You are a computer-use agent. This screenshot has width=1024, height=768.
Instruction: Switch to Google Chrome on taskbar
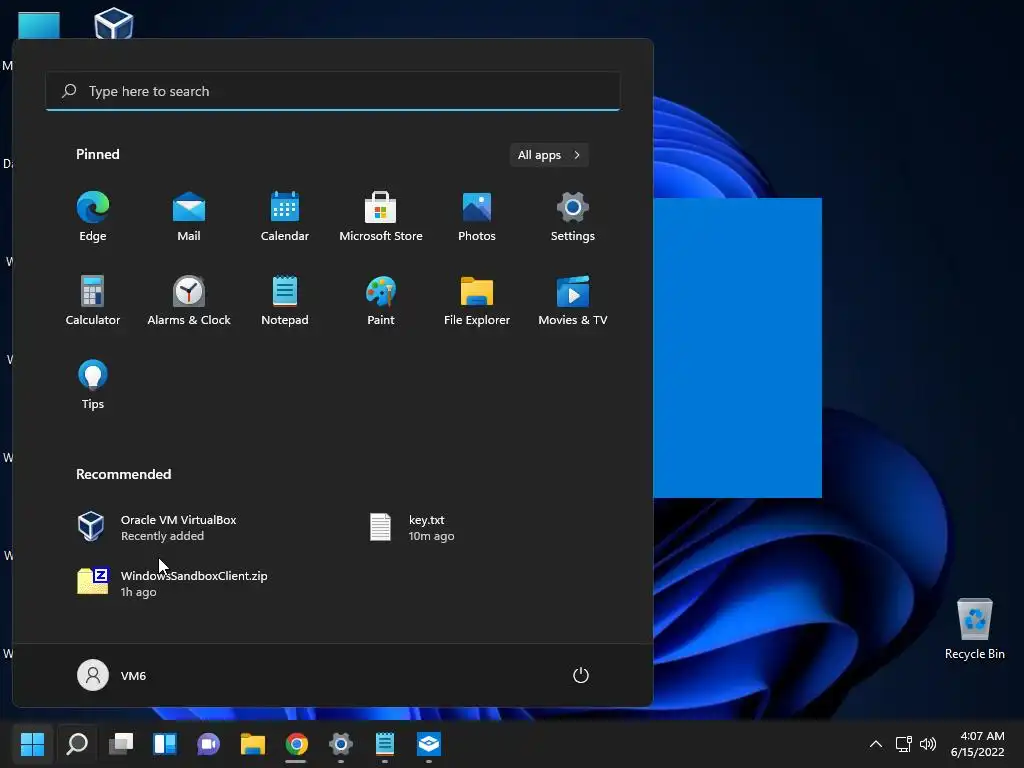(x=296, y=743)
